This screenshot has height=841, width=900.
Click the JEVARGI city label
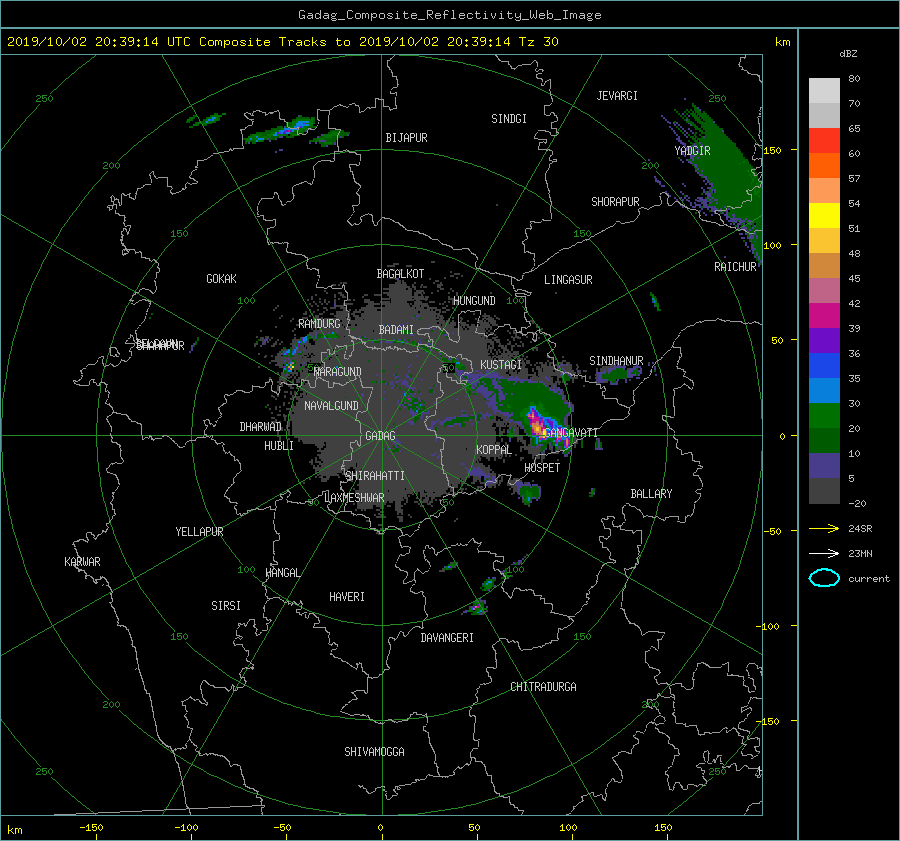[617, 96]
